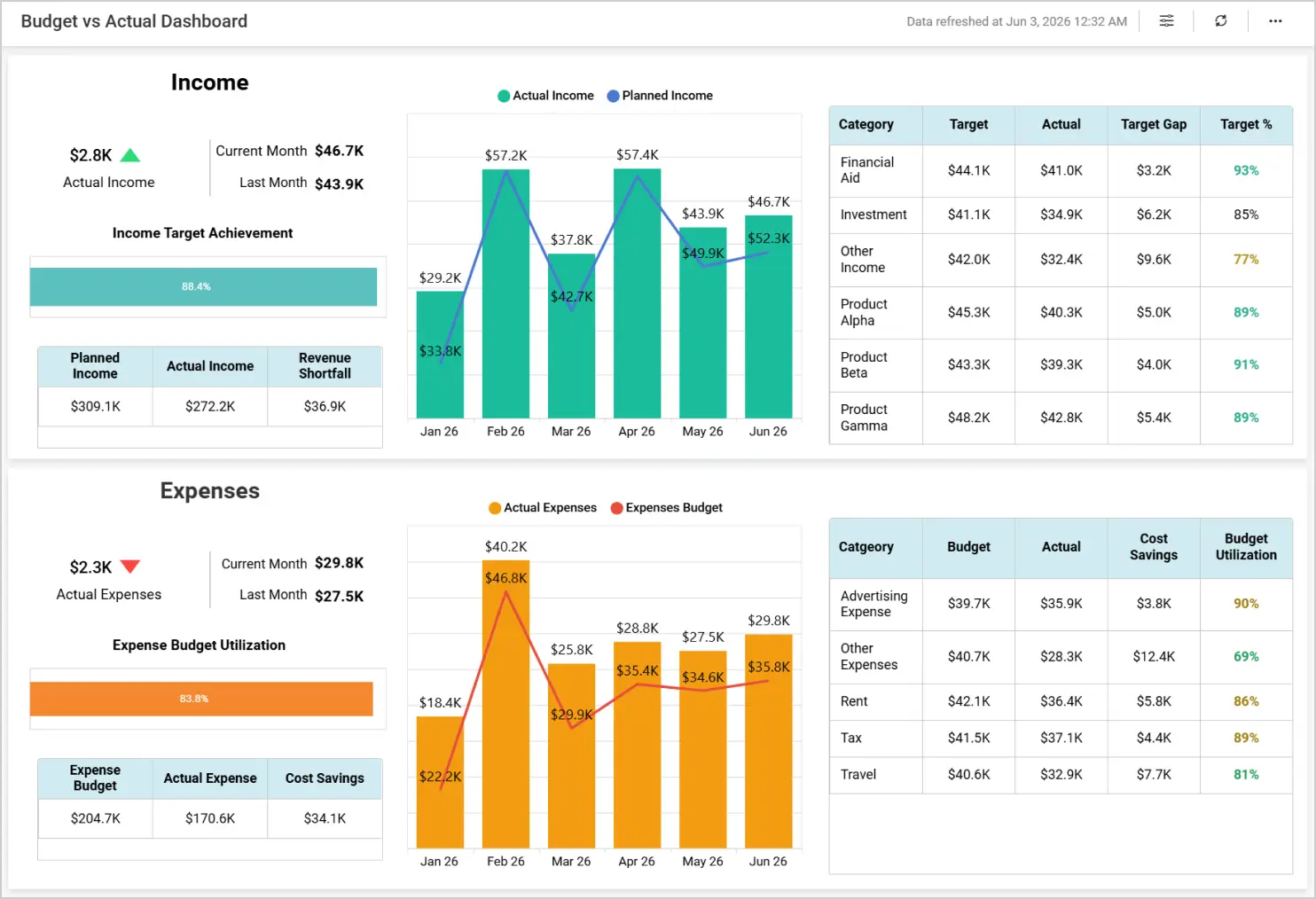The image size is (1316, 899).
Task: Select the Rent category cell
Action: [875, 701]
